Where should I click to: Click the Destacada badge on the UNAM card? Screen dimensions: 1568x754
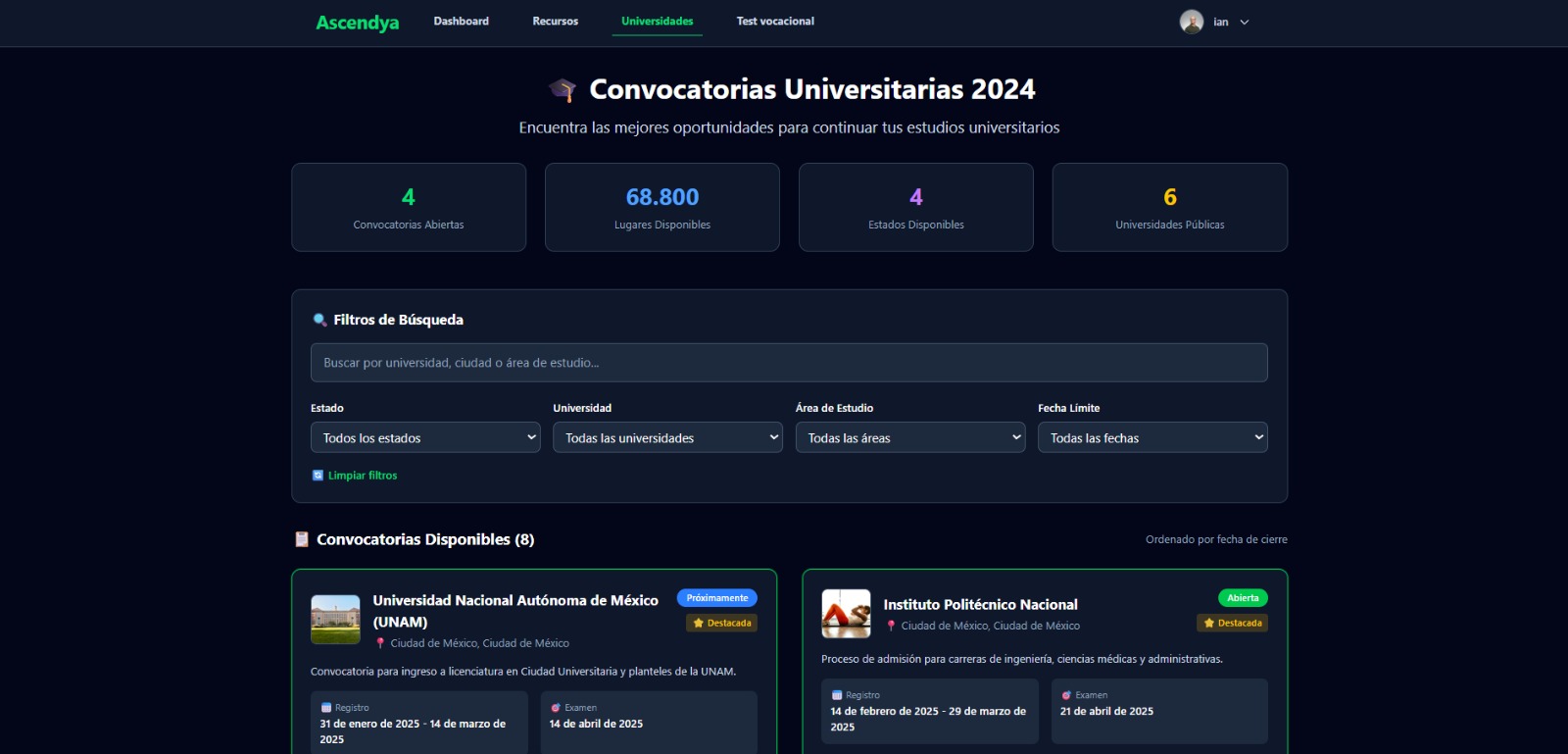[x=722, y=623]
